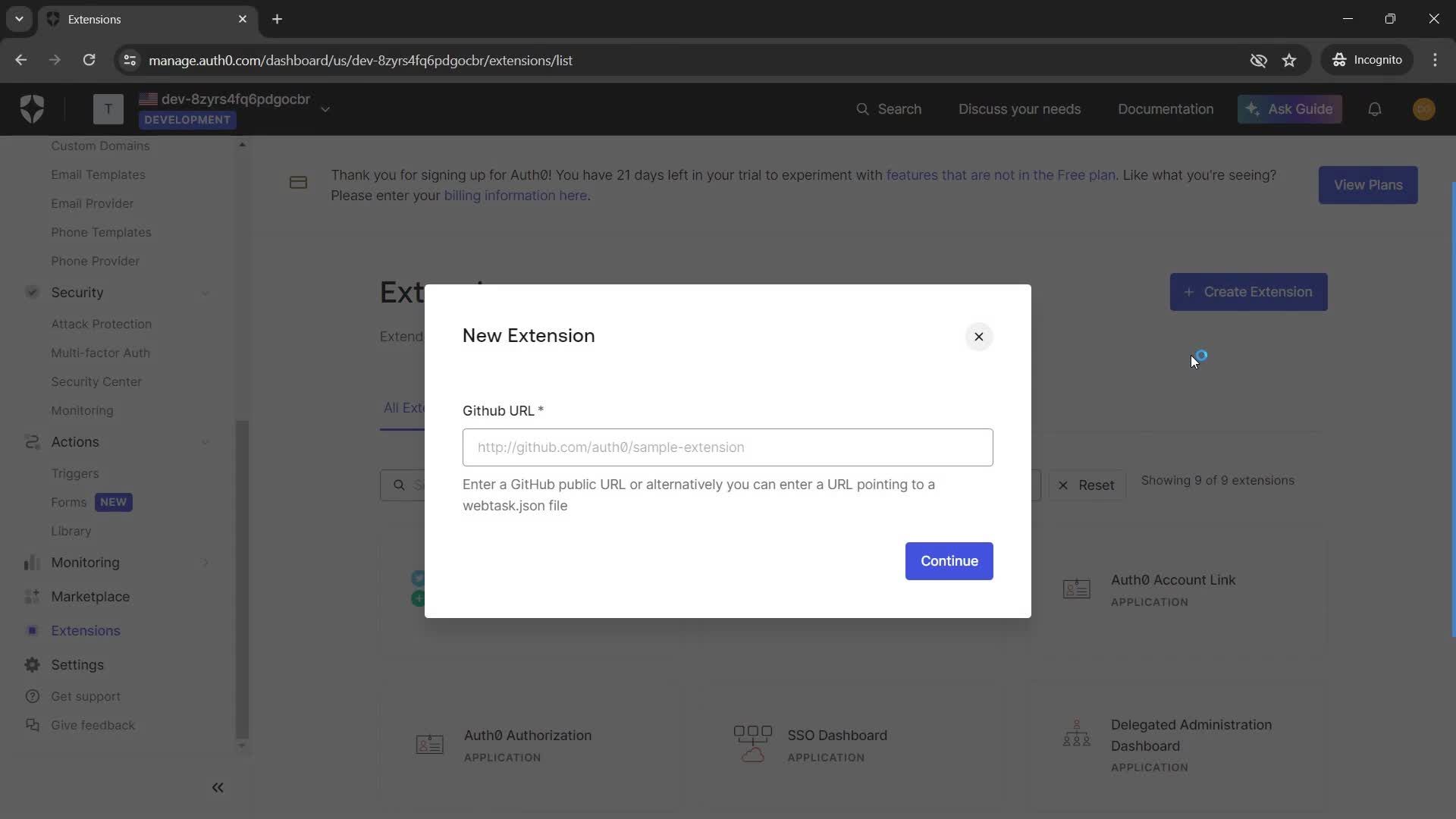Viewport: 1456px width, 819px height.
Task: Click the Extensions sidebar icon
Action: point(32,630)
